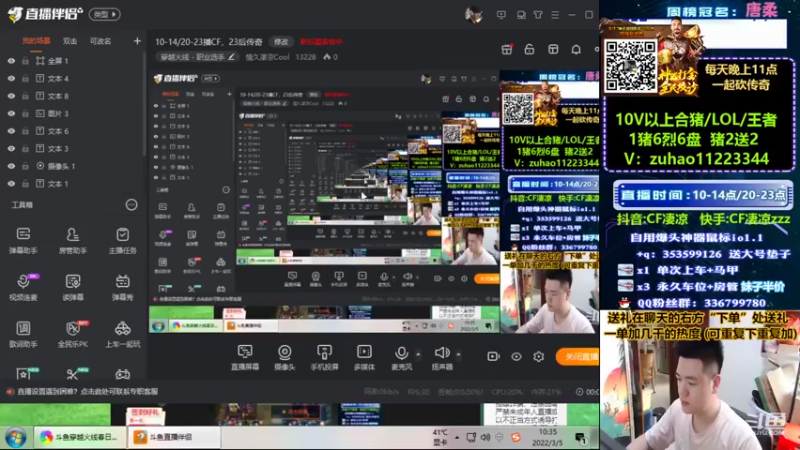
Task: Click the unlock icon in top toolbar
Action: click(x=530, y=49)
